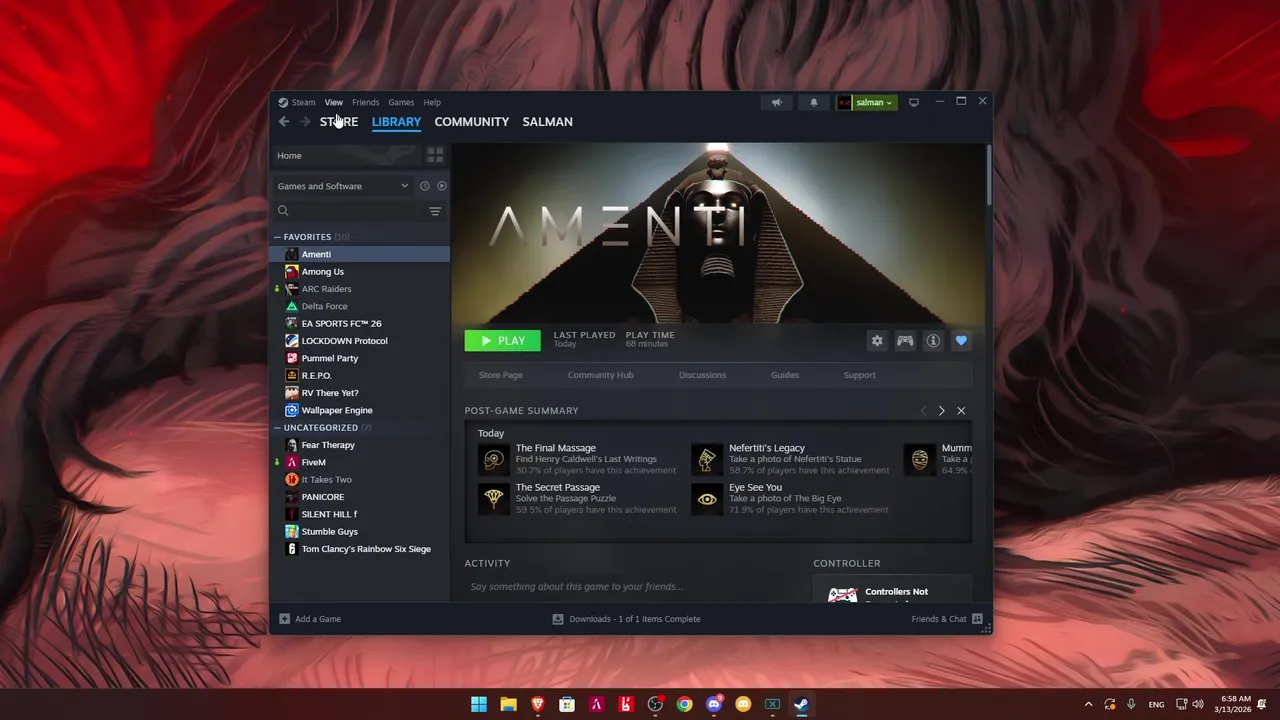Open Friends & Chat window

click(x=946, y=619)
